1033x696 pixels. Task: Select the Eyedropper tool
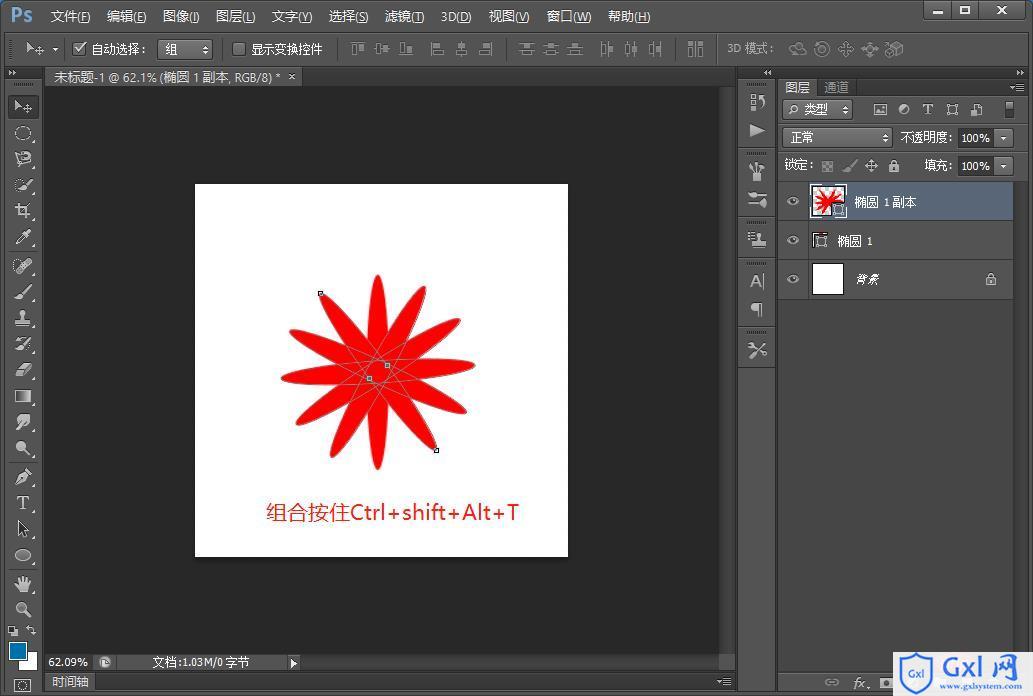(23, 237)
